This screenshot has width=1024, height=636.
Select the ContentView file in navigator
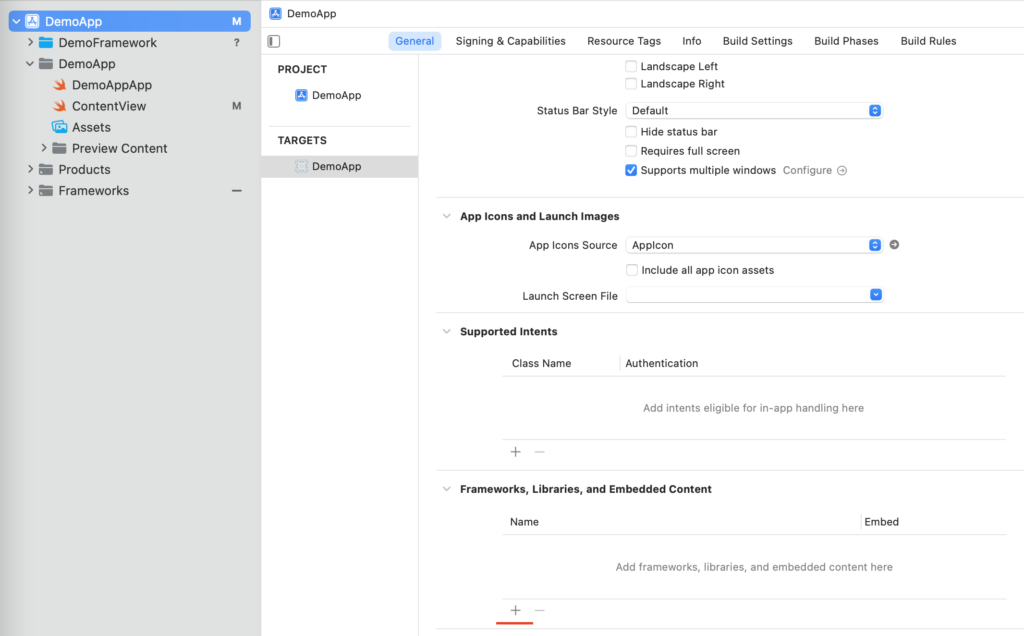(109, 106)
